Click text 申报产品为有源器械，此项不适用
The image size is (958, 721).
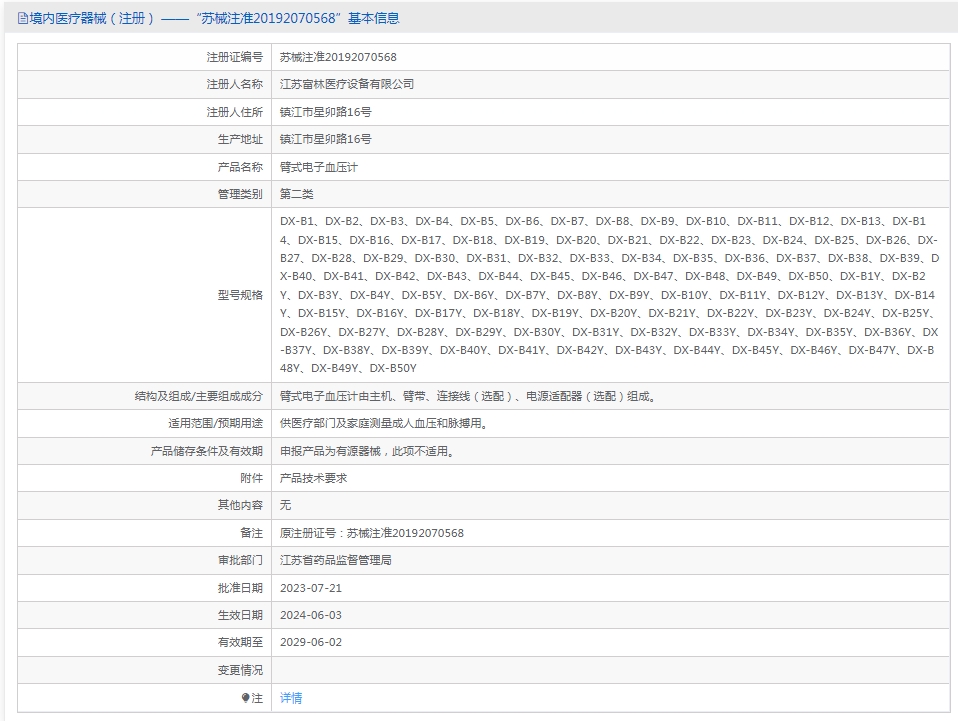pyautogui.click(x=367, y=451)
